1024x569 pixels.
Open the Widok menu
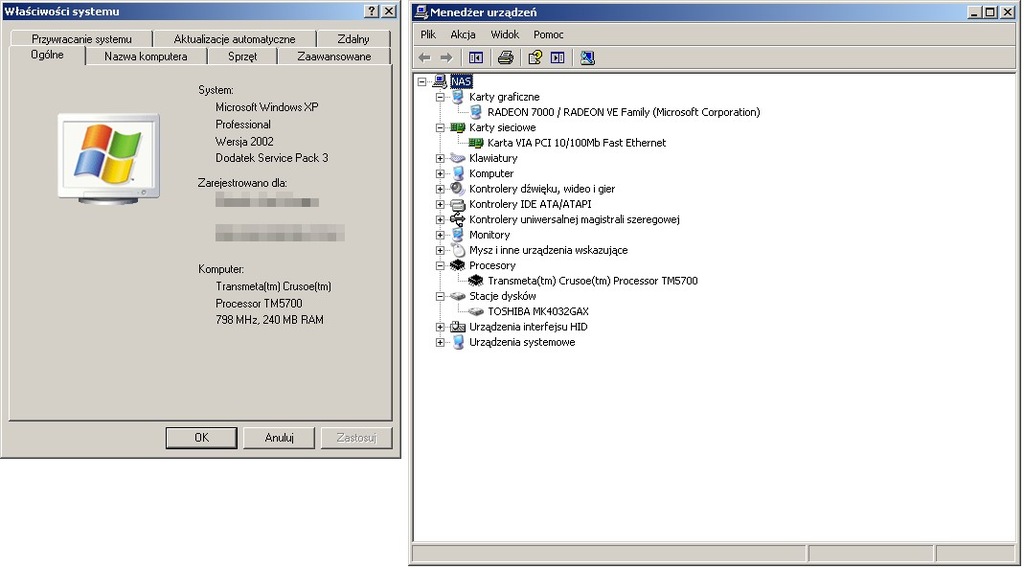pos(504,35)
